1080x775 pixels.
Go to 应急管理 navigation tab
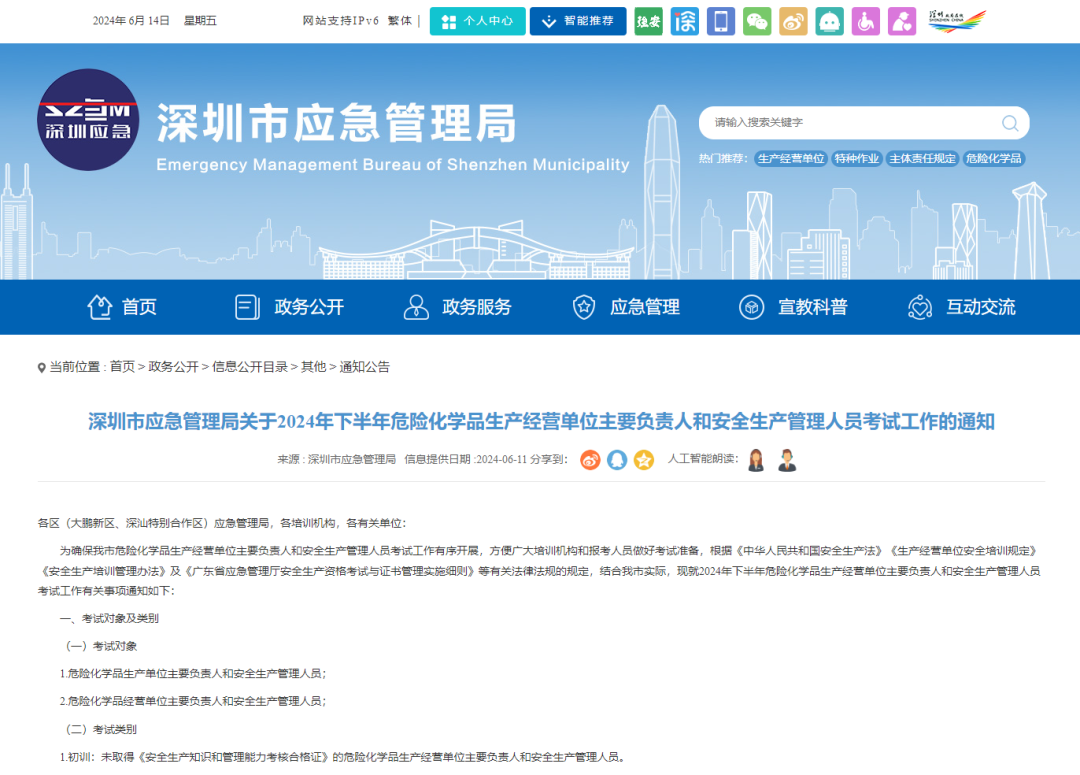tap(625, 307)
